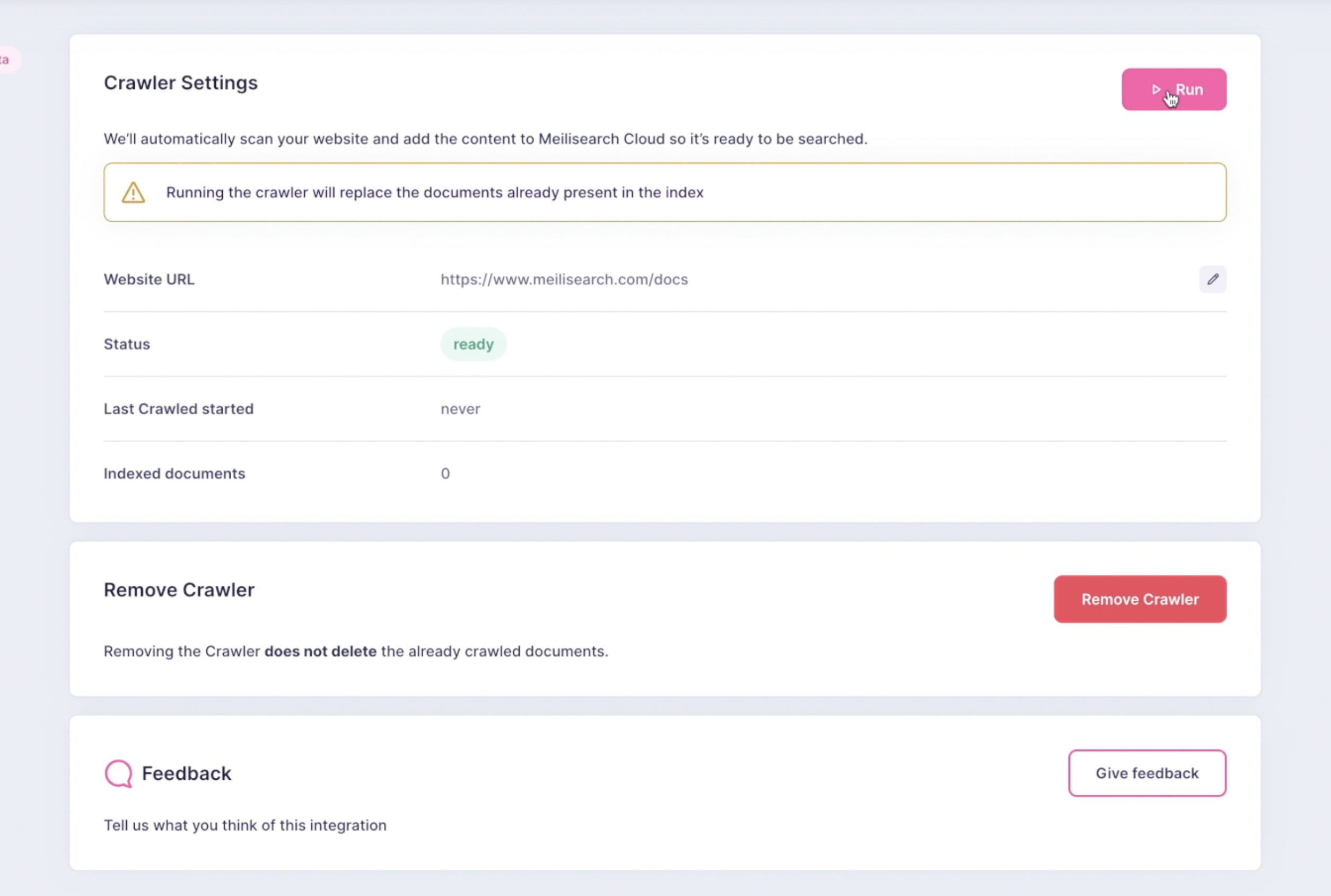Click the warning triangle icon
Viewport: 1331px width, 896px height.
pyautogui.click(x=133, y=192)
